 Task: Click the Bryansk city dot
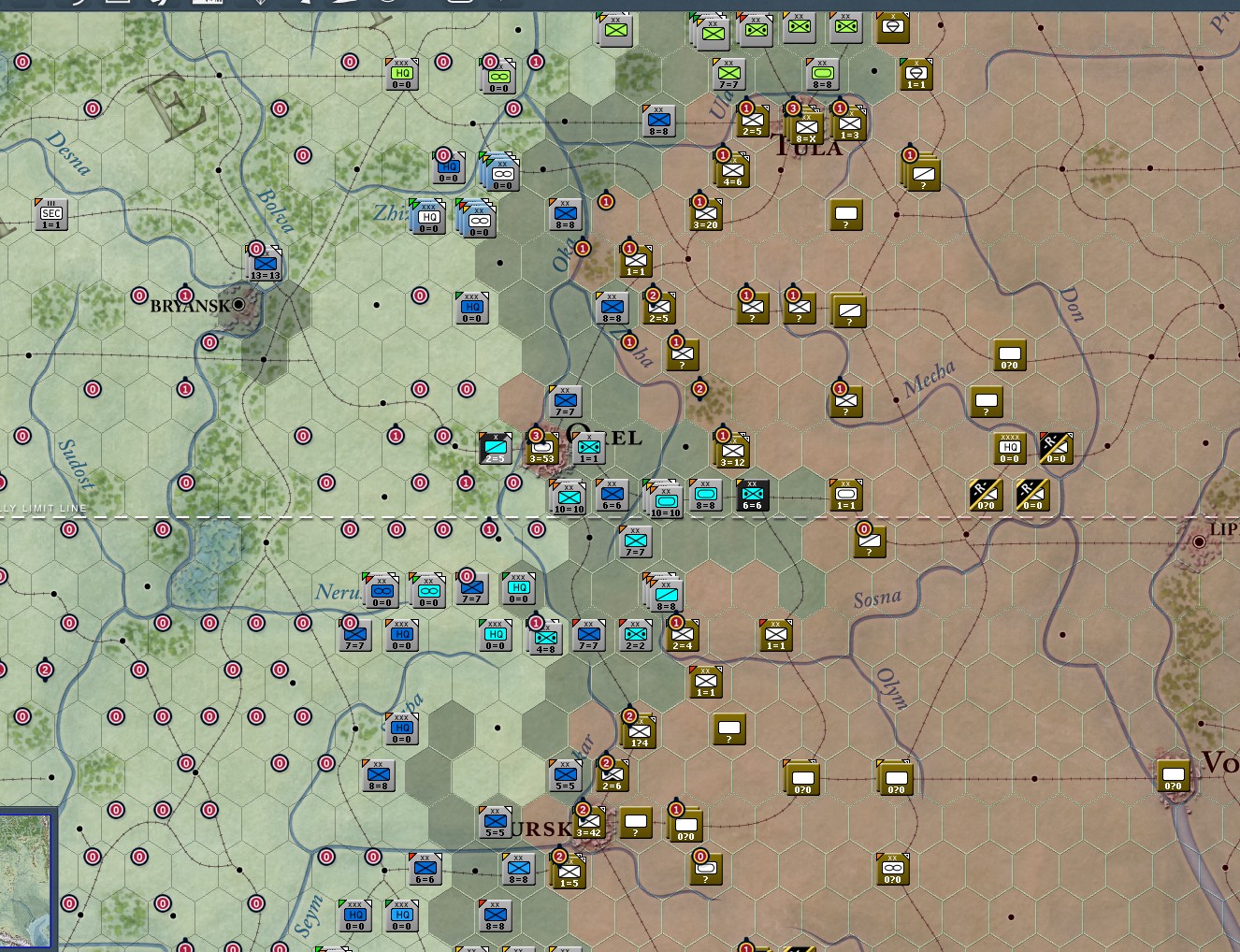(x=239, y=305)
